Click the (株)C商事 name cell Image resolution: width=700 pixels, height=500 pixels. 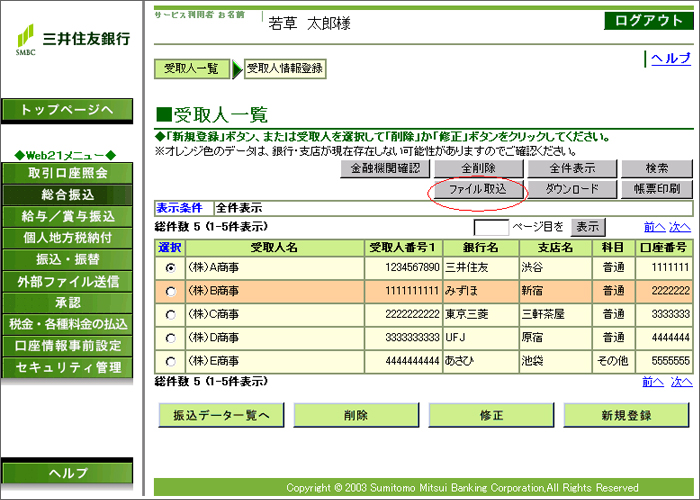coord(275,314)
